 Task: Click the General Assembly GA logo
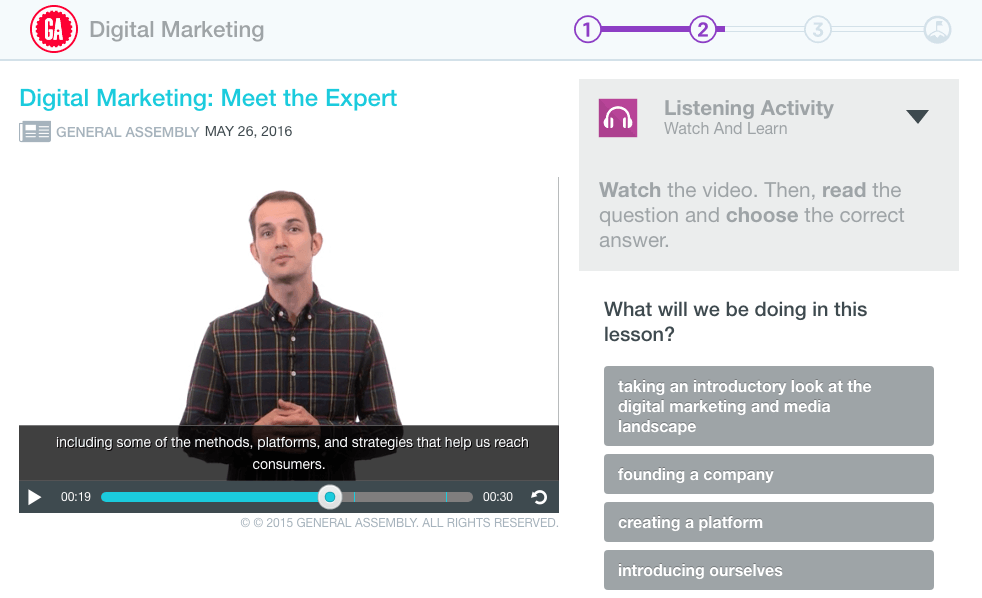(x=54, y=29)
